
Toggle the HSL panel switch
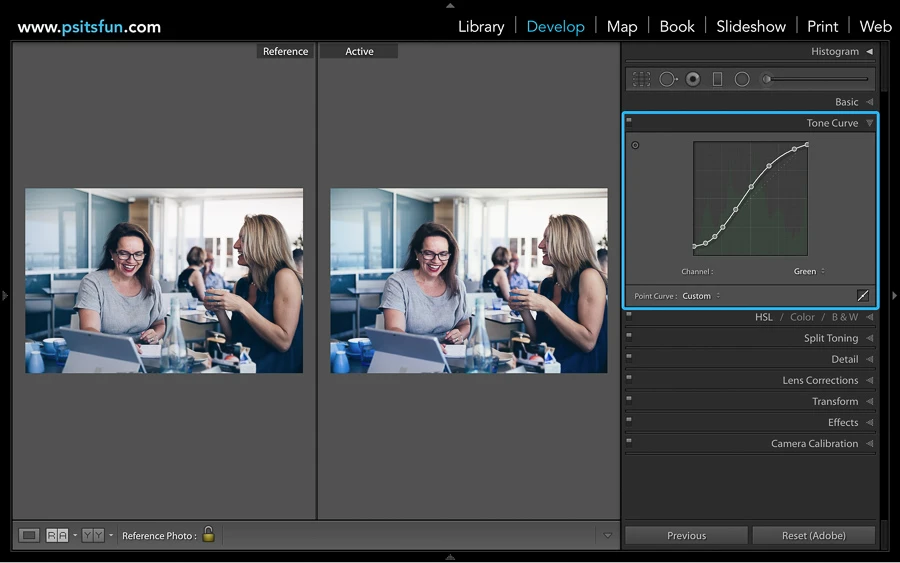629,314
